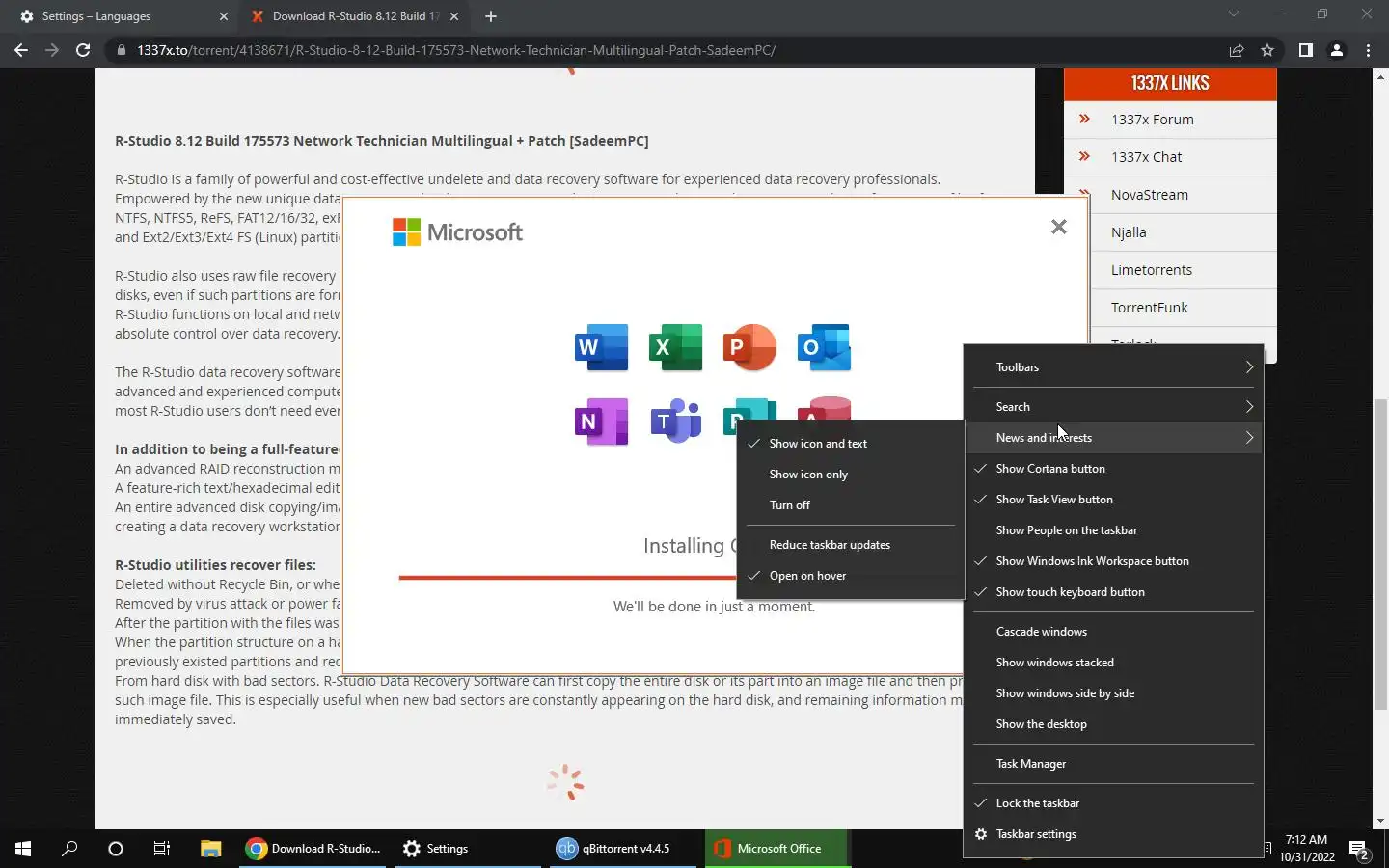The width and height of the screenshot is (1389, 868).
Task: Choose Cascade windows
Action: click(x=1113, y=632)
